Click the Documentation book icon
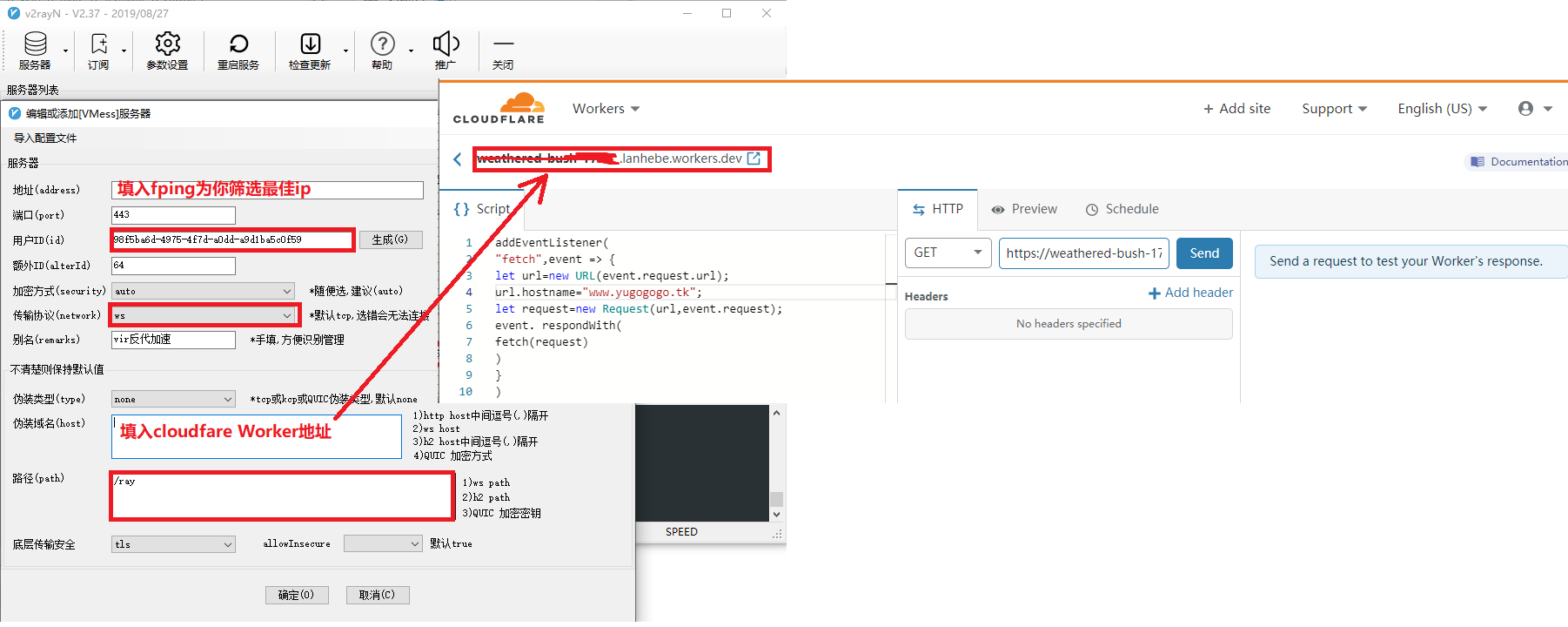The image size is (1568, 627). pos(1478,162)
